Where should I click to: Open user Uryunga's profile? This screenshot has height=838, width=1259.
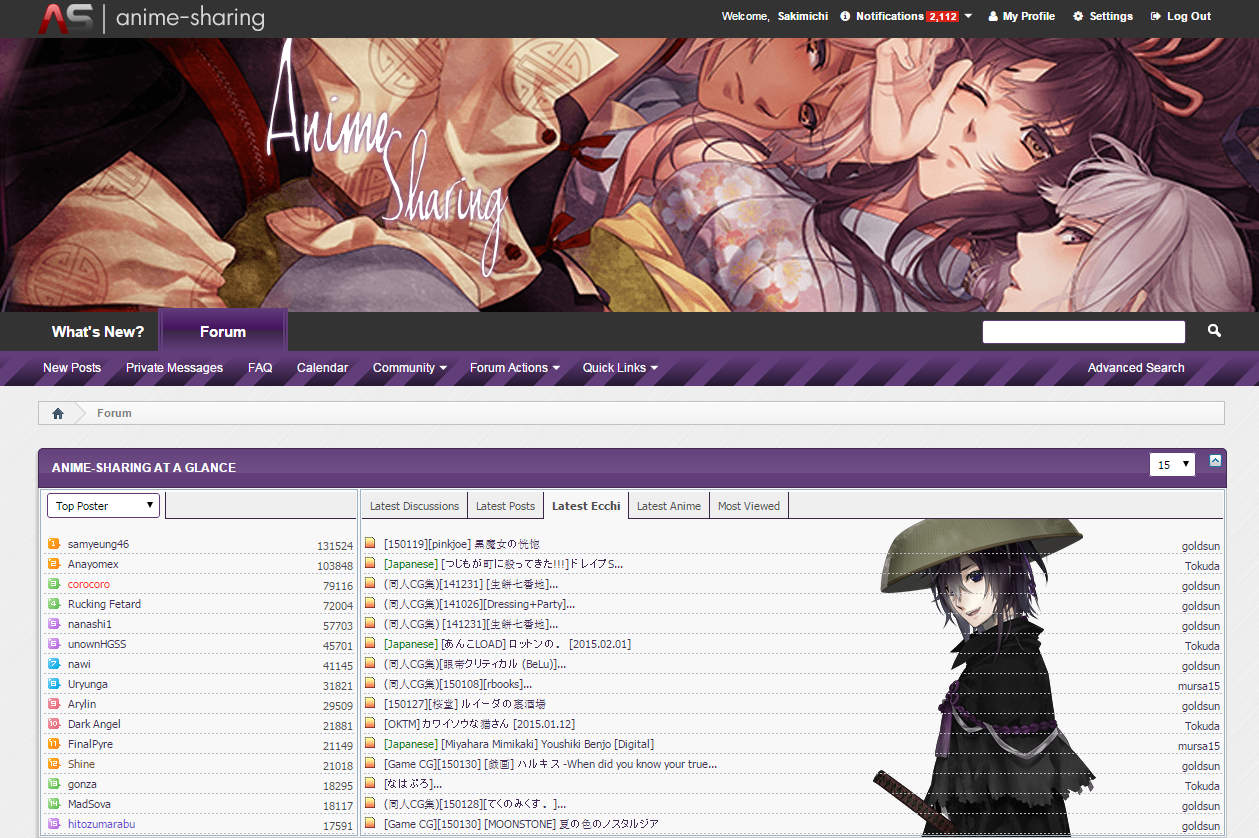pos(88,684)
